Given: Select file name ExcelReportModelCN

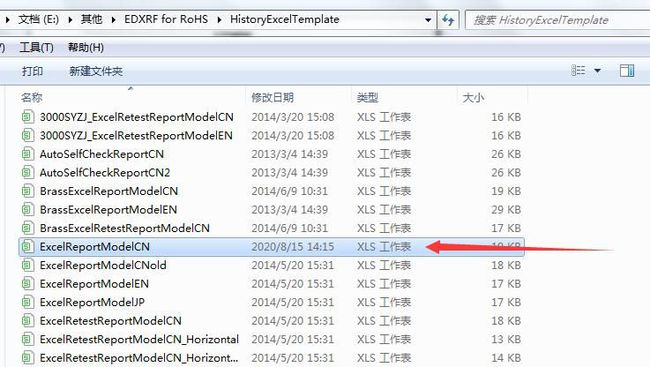Looking at the screenshot, I should tap(95, 247).
